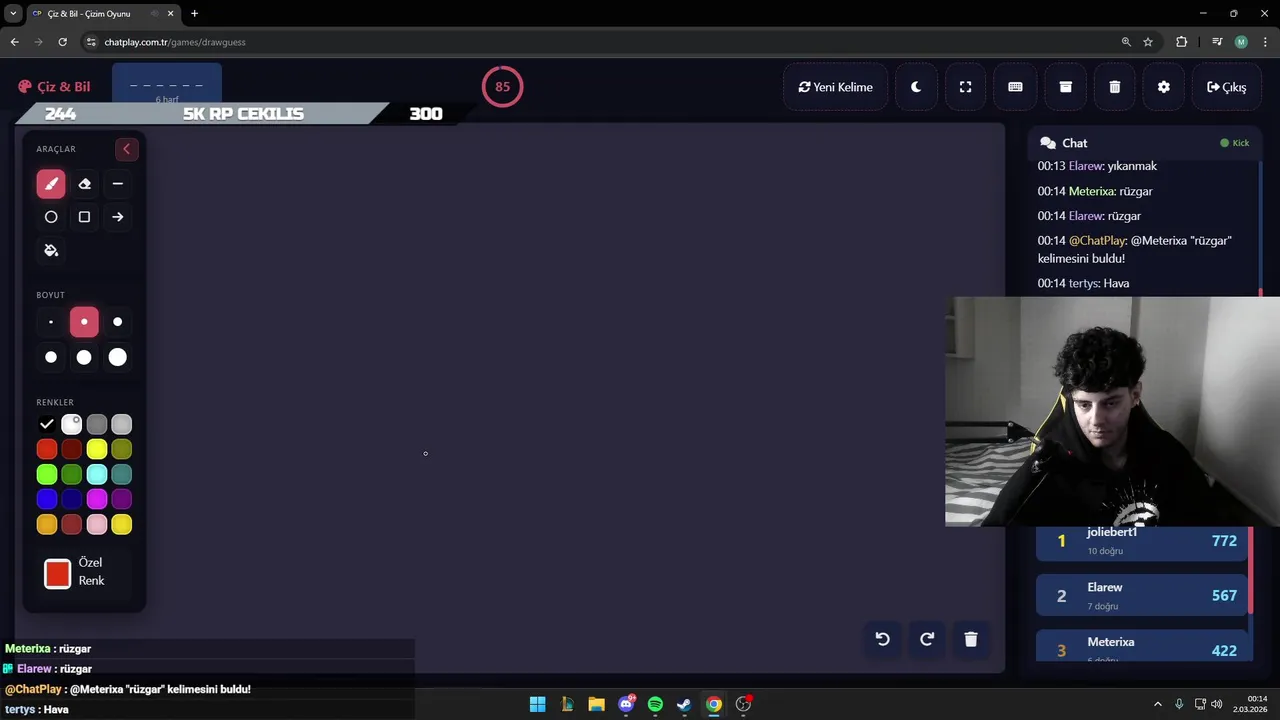This screenshot has width=1280, height=720.
Task: Click chat message 'tertys: Hava'
Action: tap(1083, 283)
